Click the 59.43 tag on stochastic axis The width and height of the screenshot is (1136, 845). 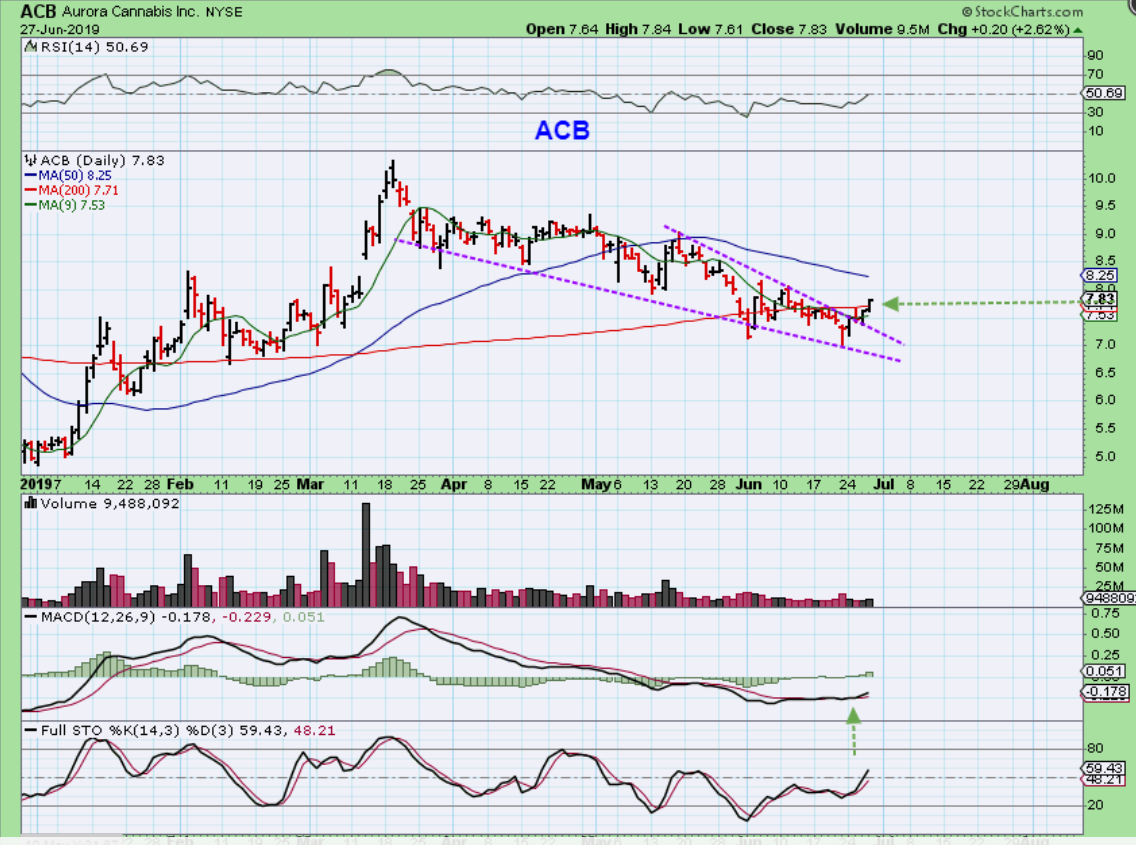1104,768
